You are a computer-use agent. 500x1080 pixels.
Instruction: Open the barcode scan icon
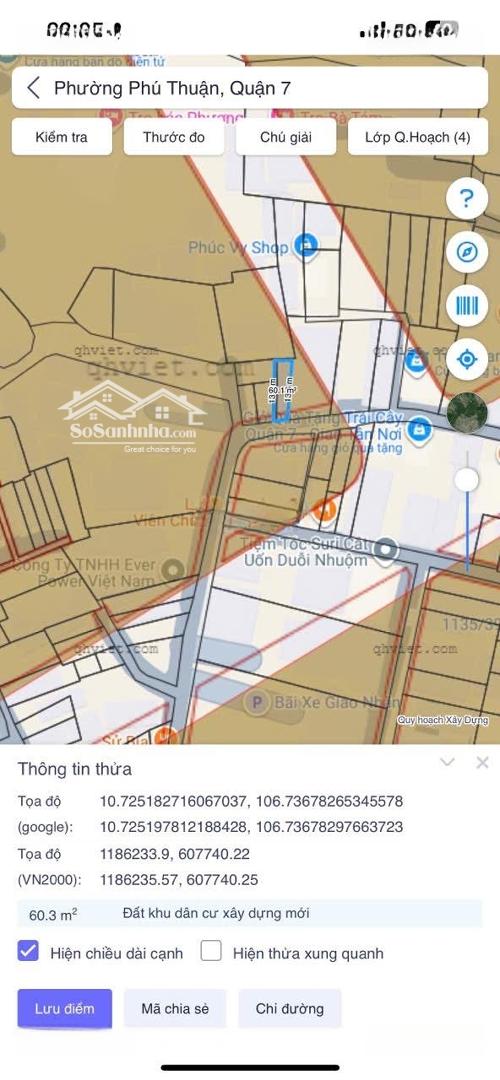tap(466, 305)
